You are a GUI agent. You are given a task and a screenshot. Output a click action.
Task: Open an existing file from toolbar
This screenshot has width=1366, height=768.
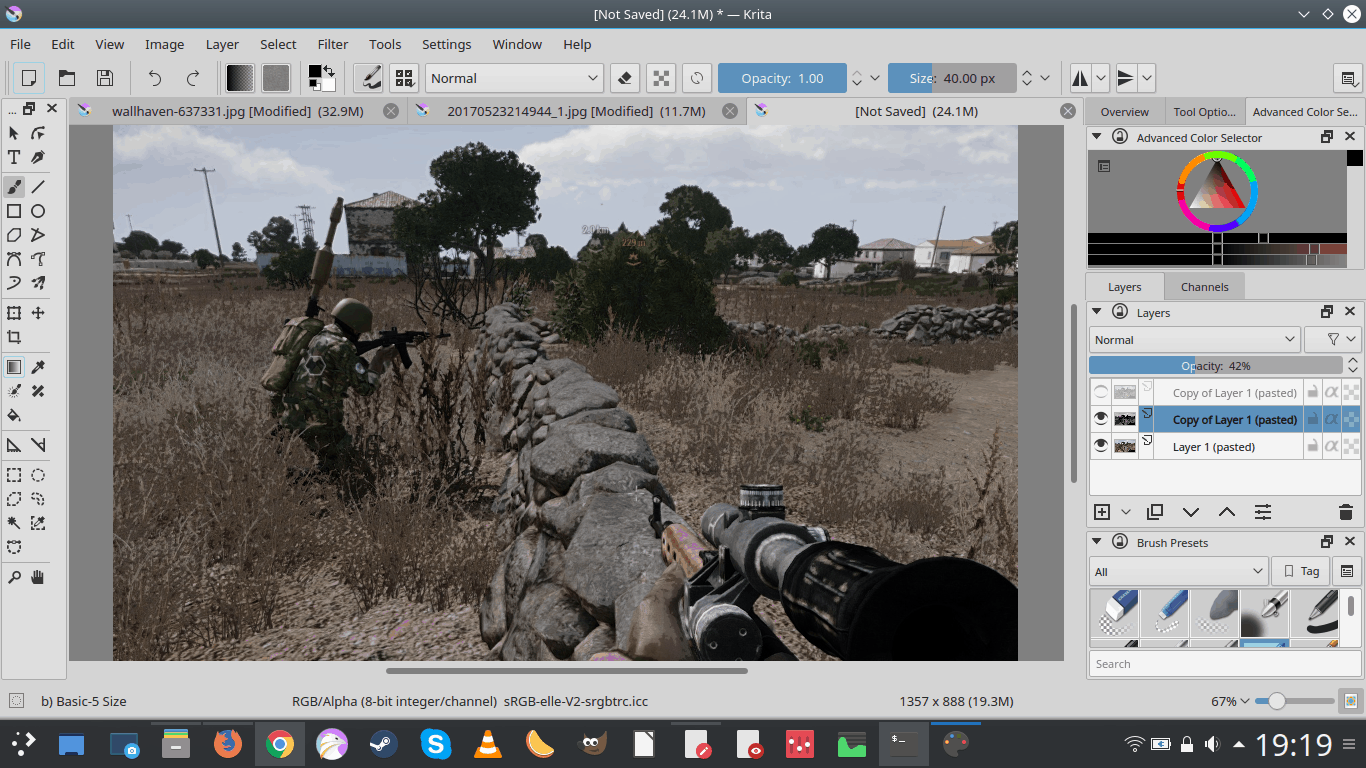(67, 78)
